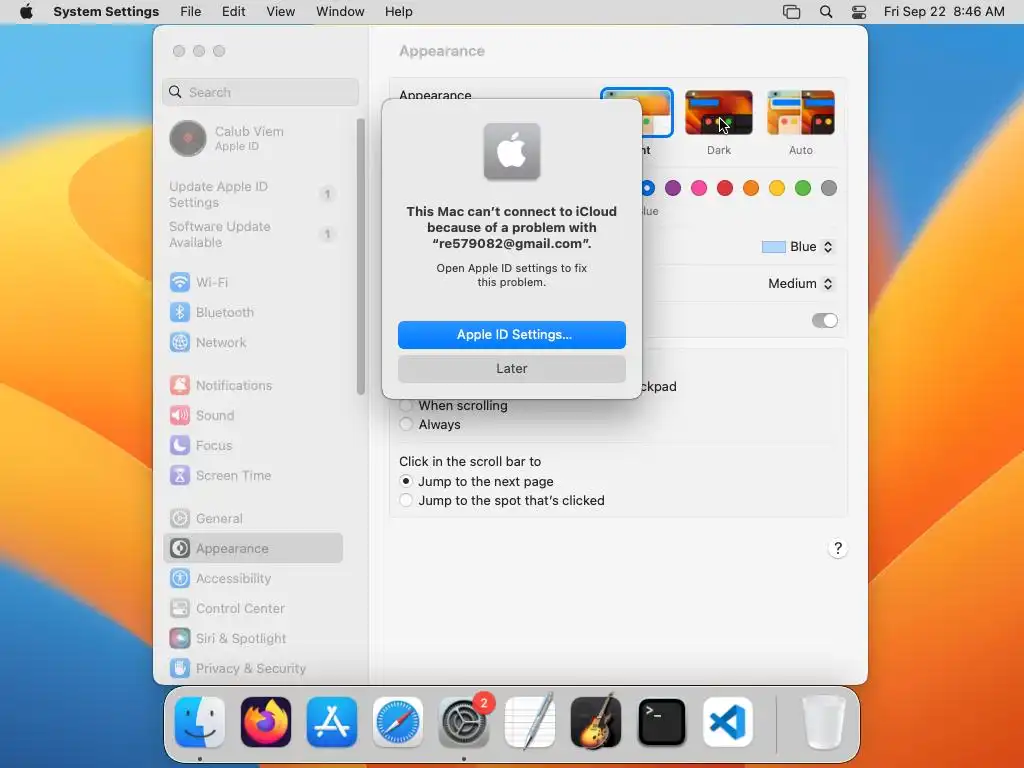Screen dimensions: 1024x768
Task: Select 'Always' show scroll bars option
Action: (406, 424)
